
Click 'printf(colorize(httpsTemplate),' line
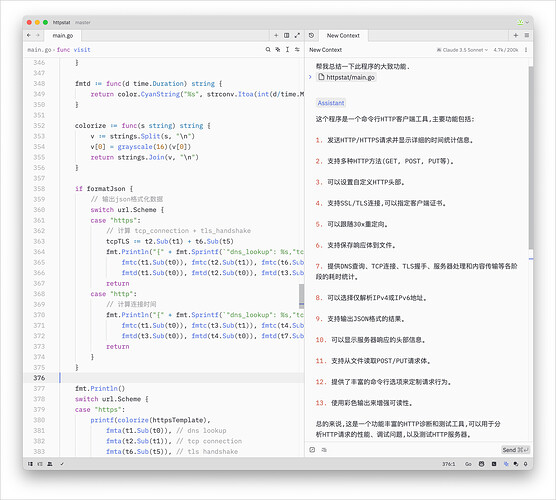point(150,420)
